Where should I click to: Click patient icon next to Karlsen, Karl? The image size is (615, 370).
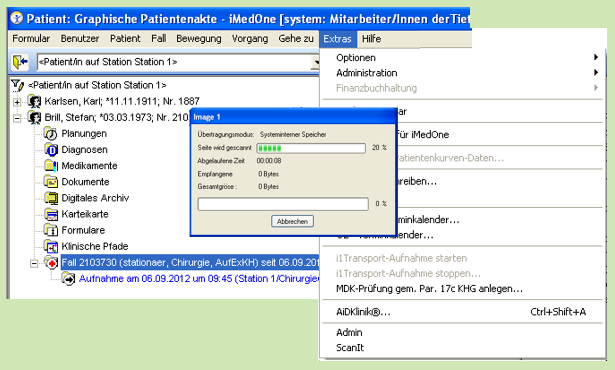[x=35, y=101]
